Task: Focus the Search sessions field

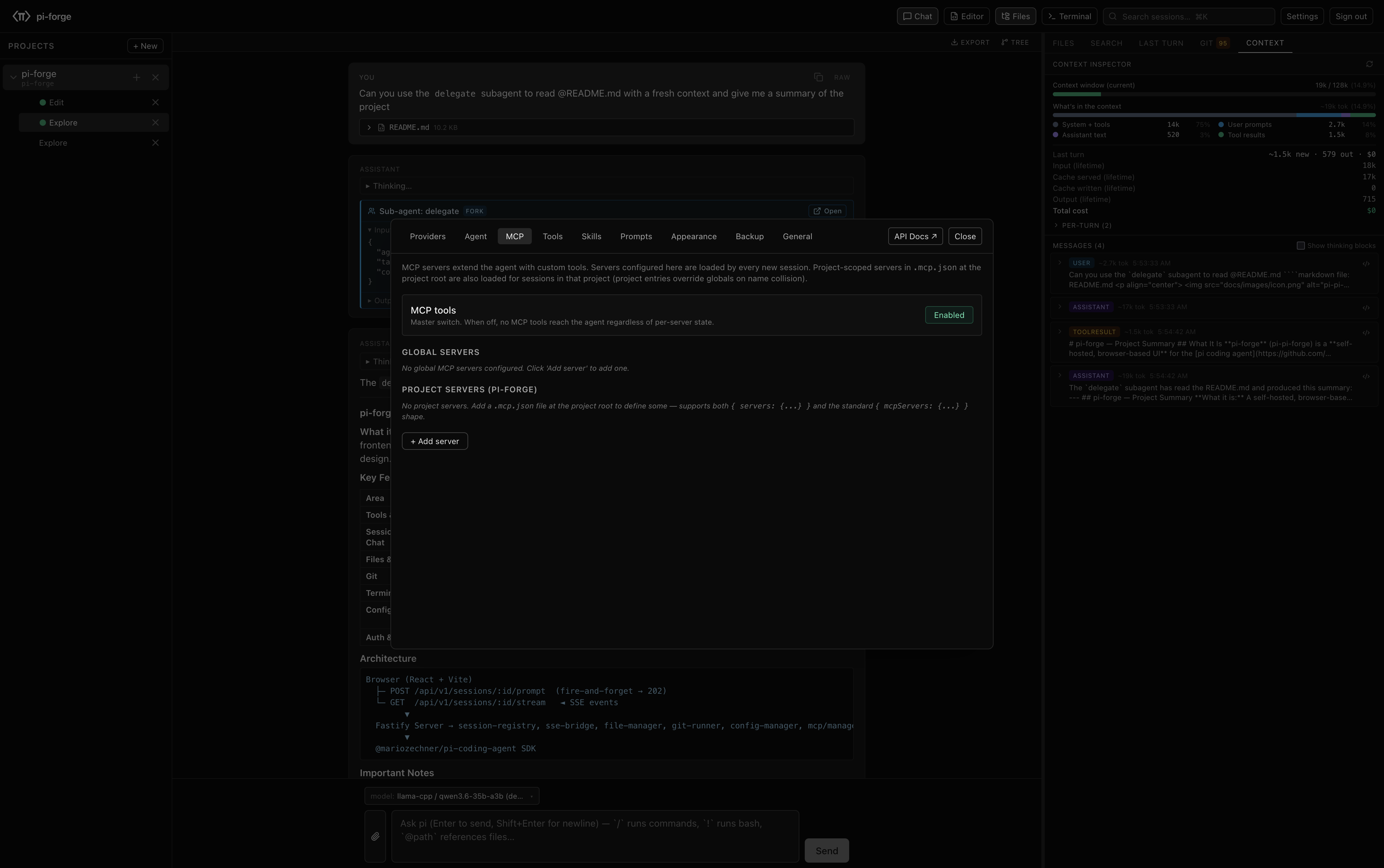Action: click(1189, 16)
